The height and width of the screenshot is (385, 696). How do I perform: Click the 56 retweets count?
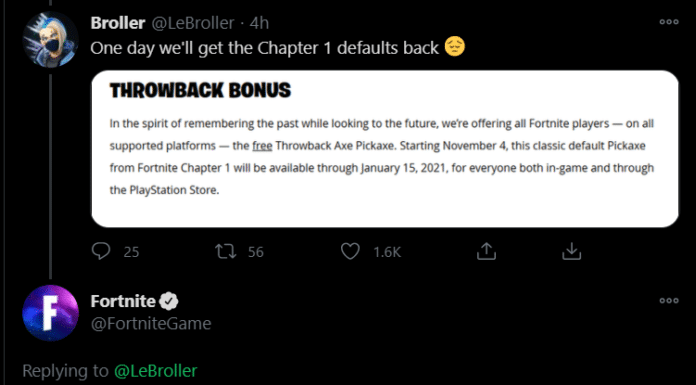(x=256, y=252)
